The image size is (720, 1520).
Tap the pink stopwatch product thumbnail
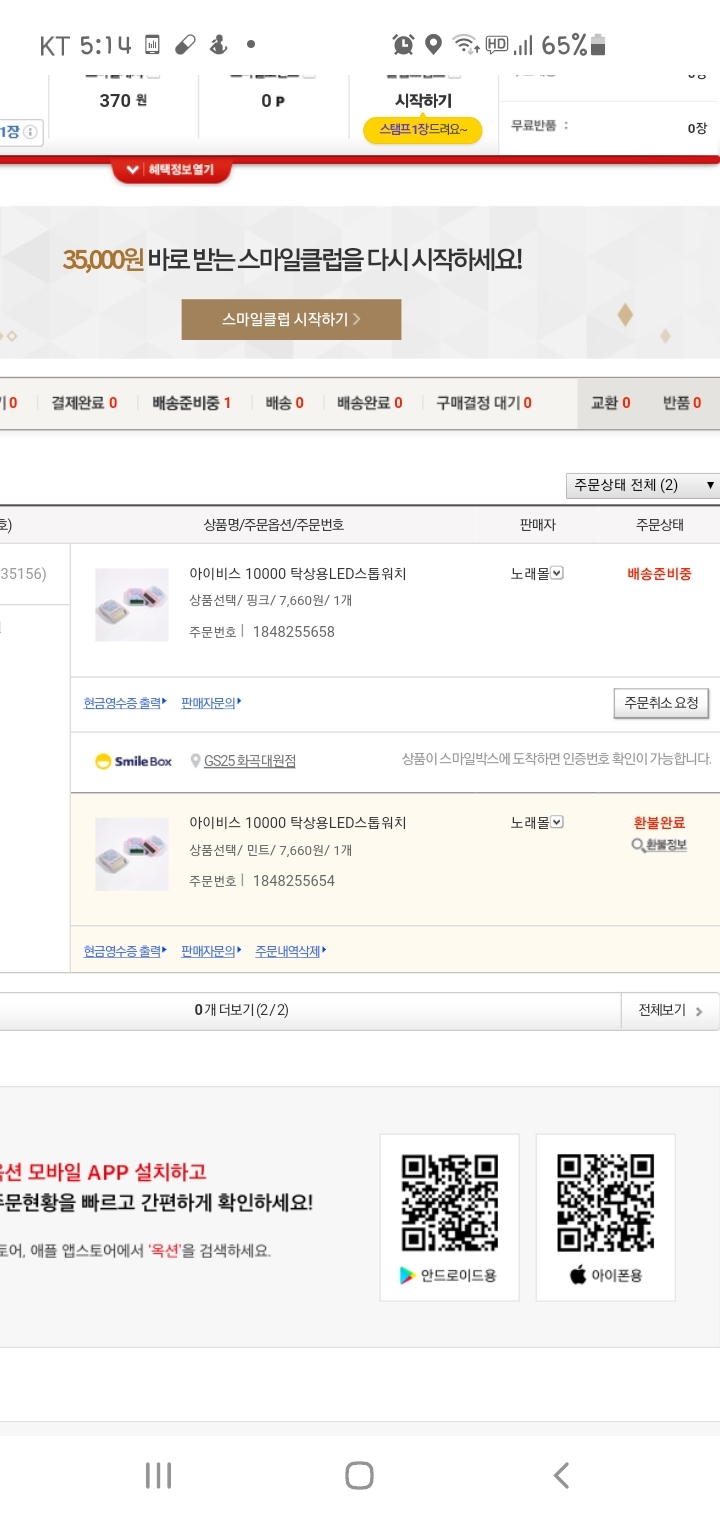point(132,604)
